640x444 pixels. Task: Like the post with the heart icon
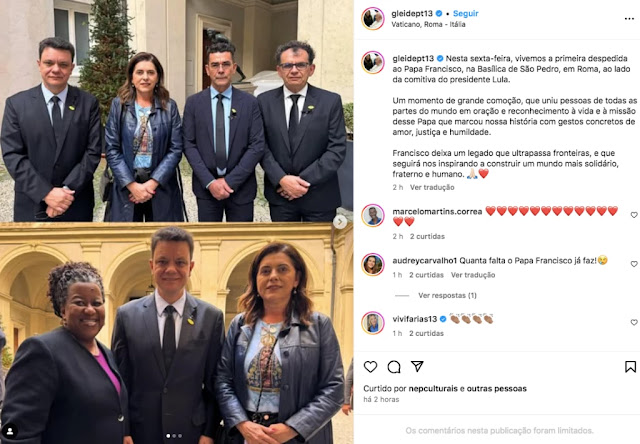coord(370,366)
